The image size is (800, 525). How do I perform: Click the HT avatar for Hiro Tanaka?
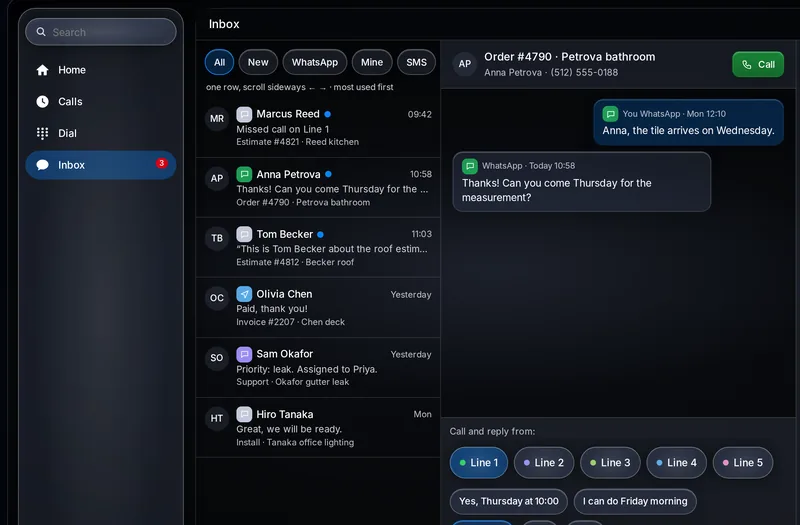pos(217,418)
